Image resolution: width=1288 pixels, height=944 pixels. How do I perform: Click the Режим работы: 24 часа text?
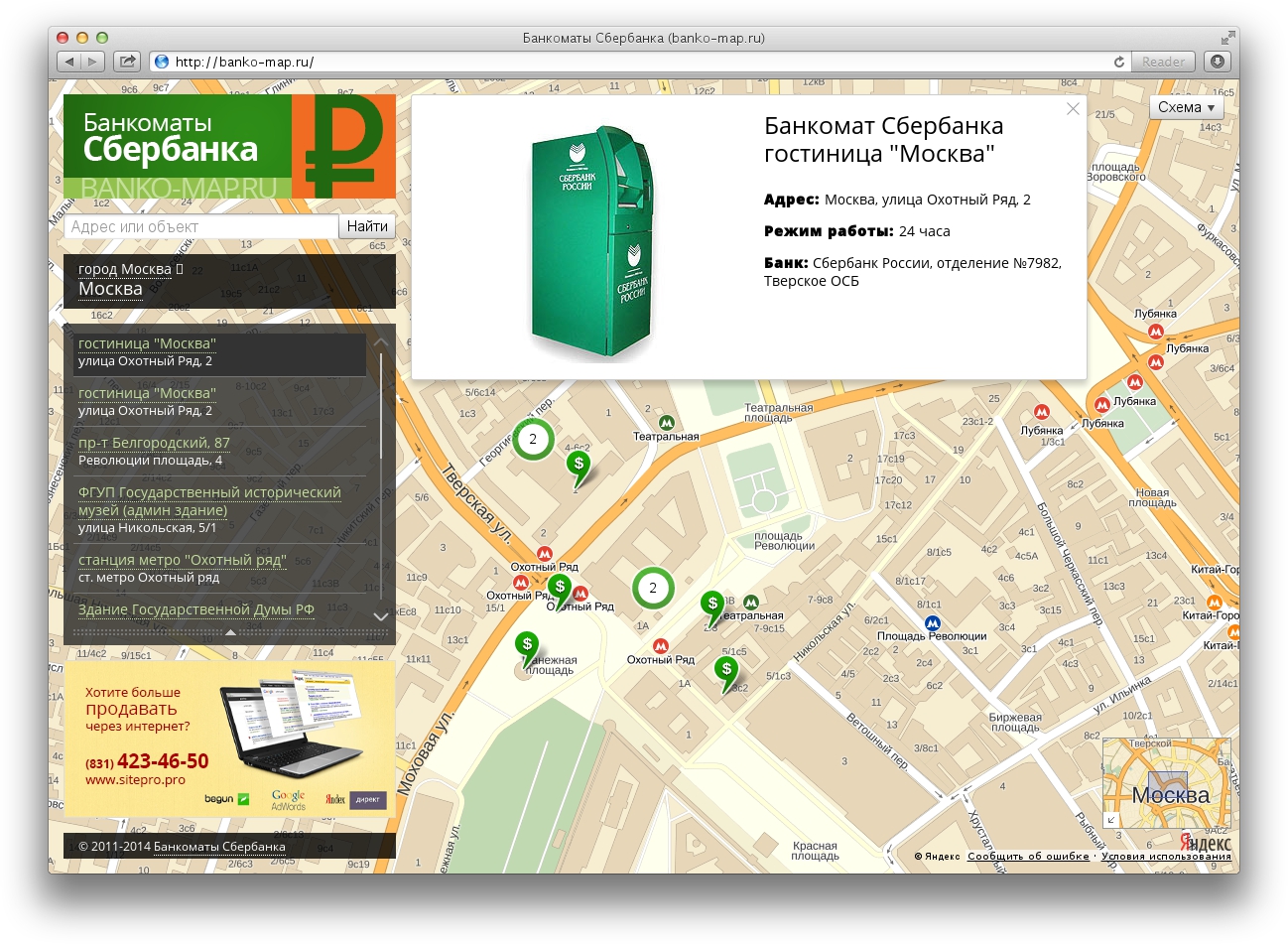[857, 231]
